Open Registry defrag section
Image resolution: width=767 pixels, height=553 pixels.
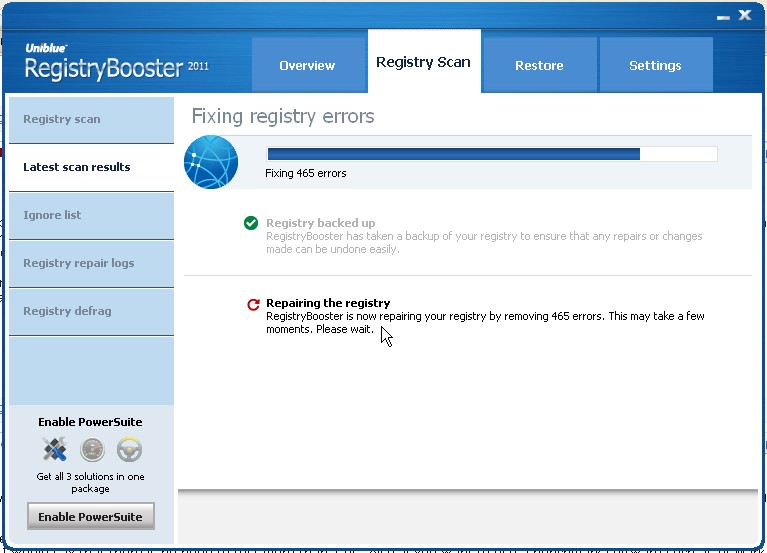click(91, 311)
